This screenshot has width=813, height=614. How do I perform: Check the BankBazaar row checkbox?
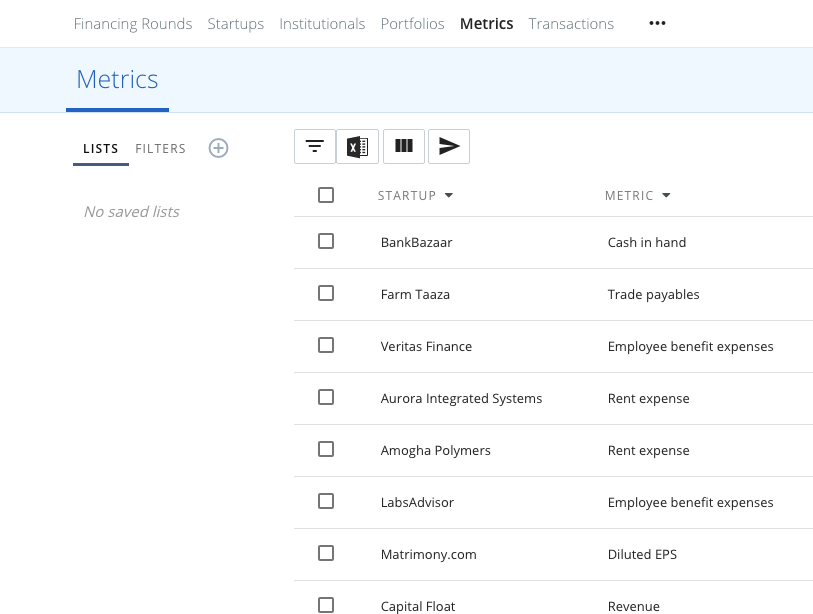coord(326,241)
